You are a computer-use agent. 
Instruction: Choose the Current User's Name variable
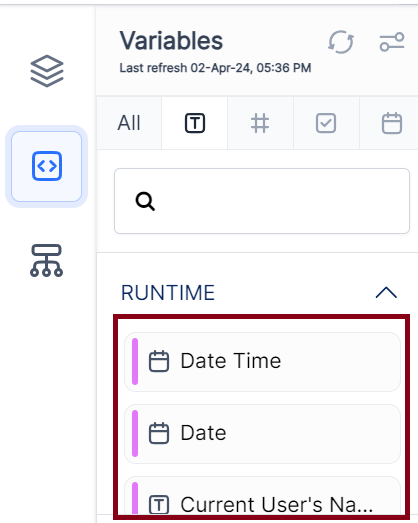point(262,497)
